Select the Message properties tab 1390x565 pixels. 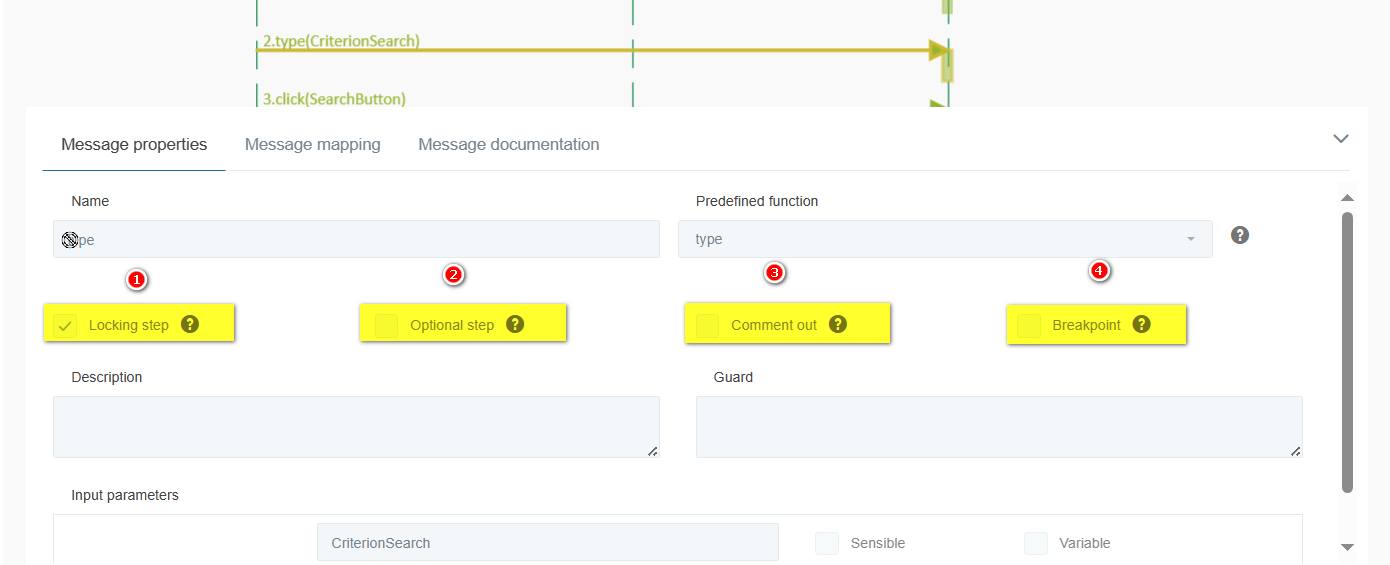click(x=134, y=145)
